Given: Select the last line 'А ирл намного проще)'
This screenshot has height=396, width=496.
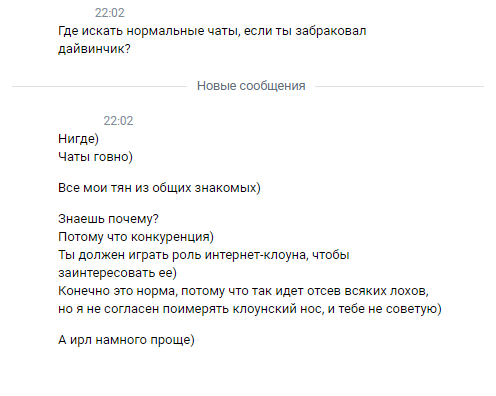Looking at the screenshot, I should point(126,340).
